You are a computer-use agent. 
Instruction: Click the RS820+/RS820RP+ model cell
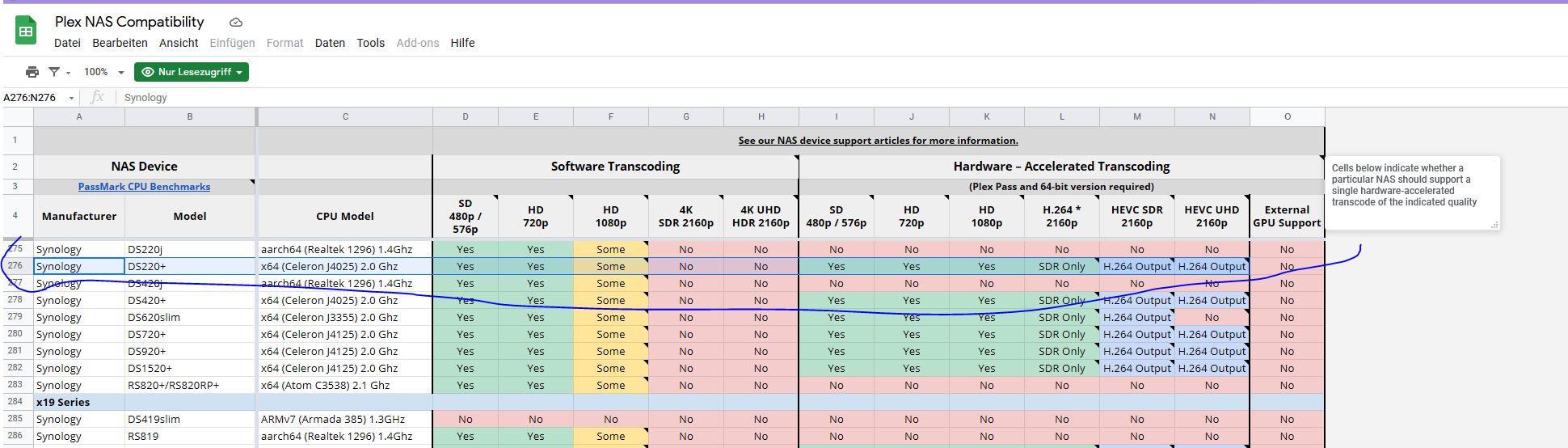coord(190,385)
